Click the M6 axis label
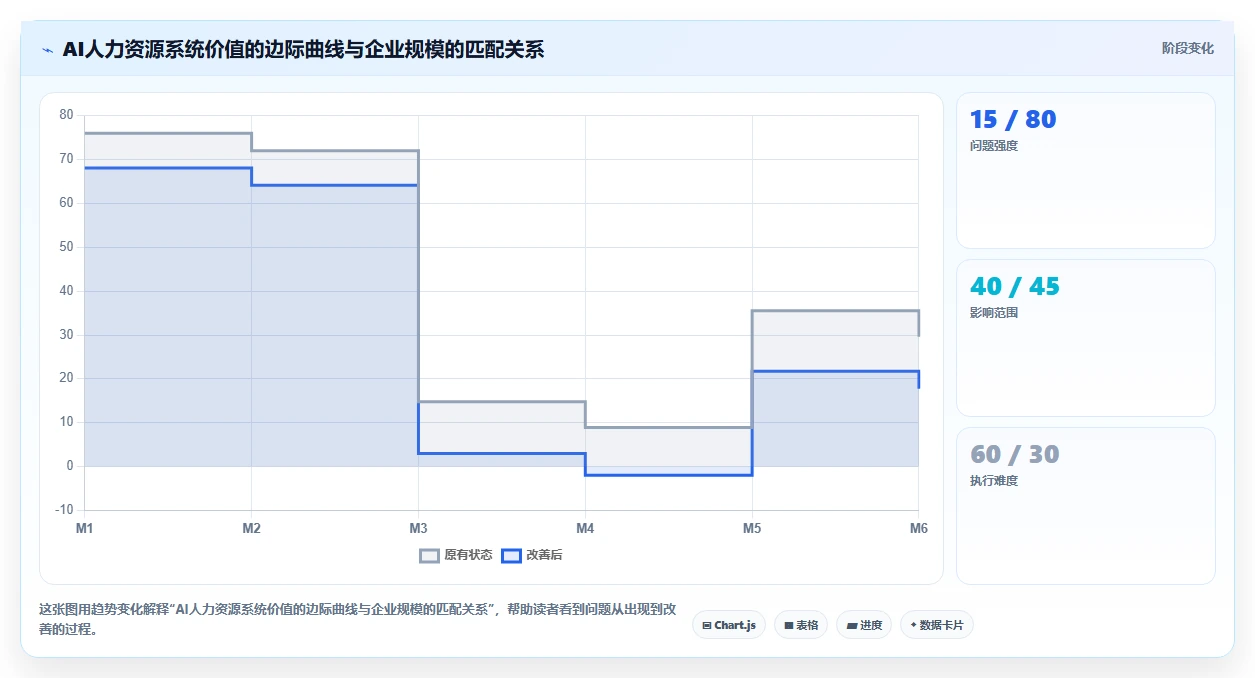 [x=918, y=528]
